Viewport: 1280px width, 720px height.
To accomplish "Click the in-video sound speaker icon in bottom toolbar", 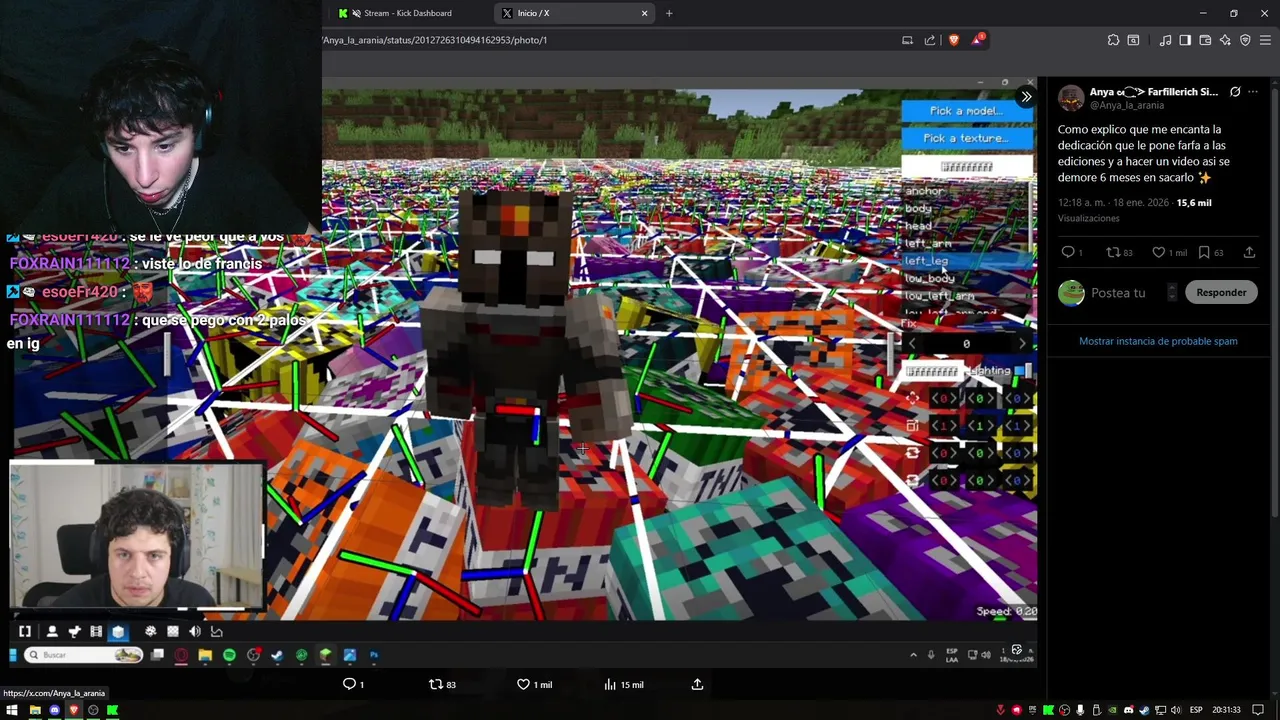I will click(x=195, y=631).
